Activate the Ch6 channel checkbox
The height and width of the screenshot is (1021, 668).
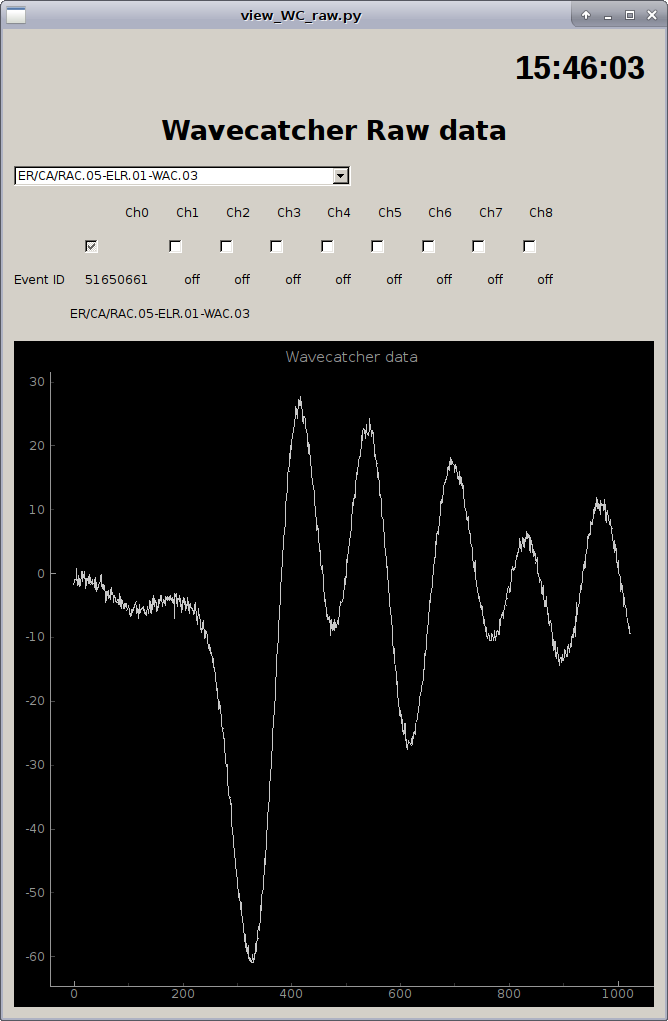click(x=429, y=246)
